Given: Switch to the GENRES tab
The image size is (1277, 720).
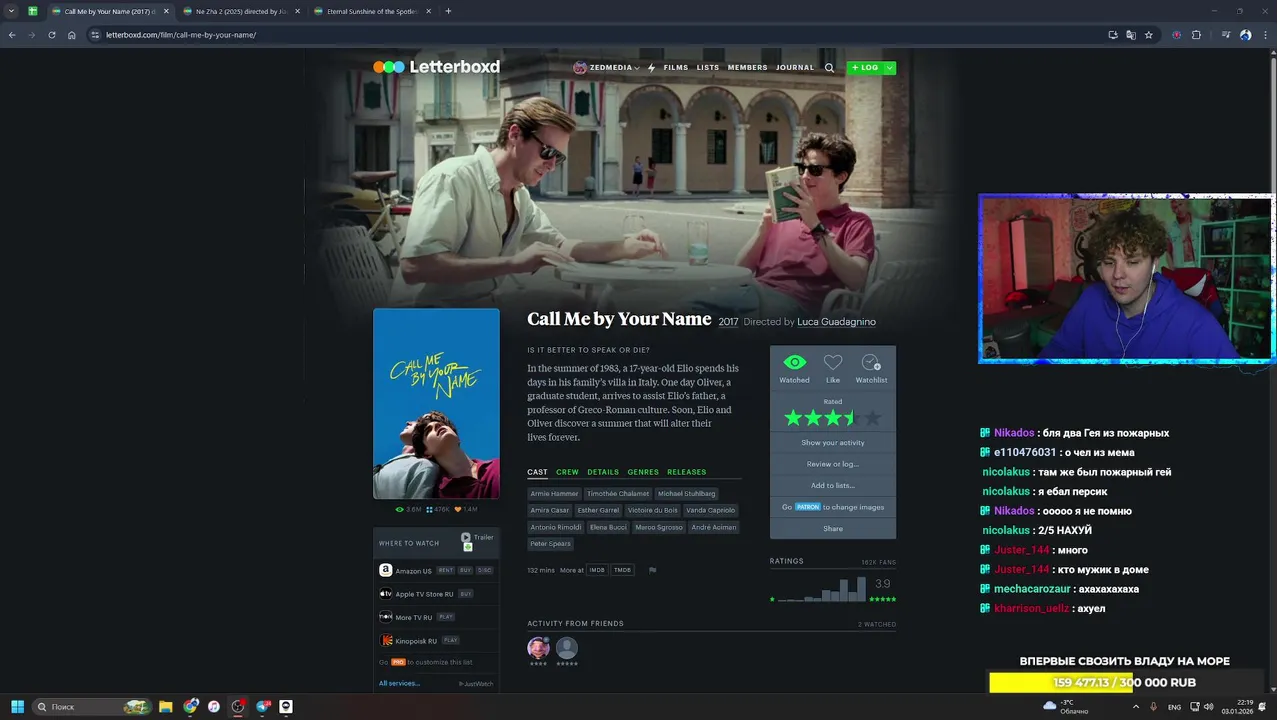Looking at the screenshot, I should coord(643,472).
